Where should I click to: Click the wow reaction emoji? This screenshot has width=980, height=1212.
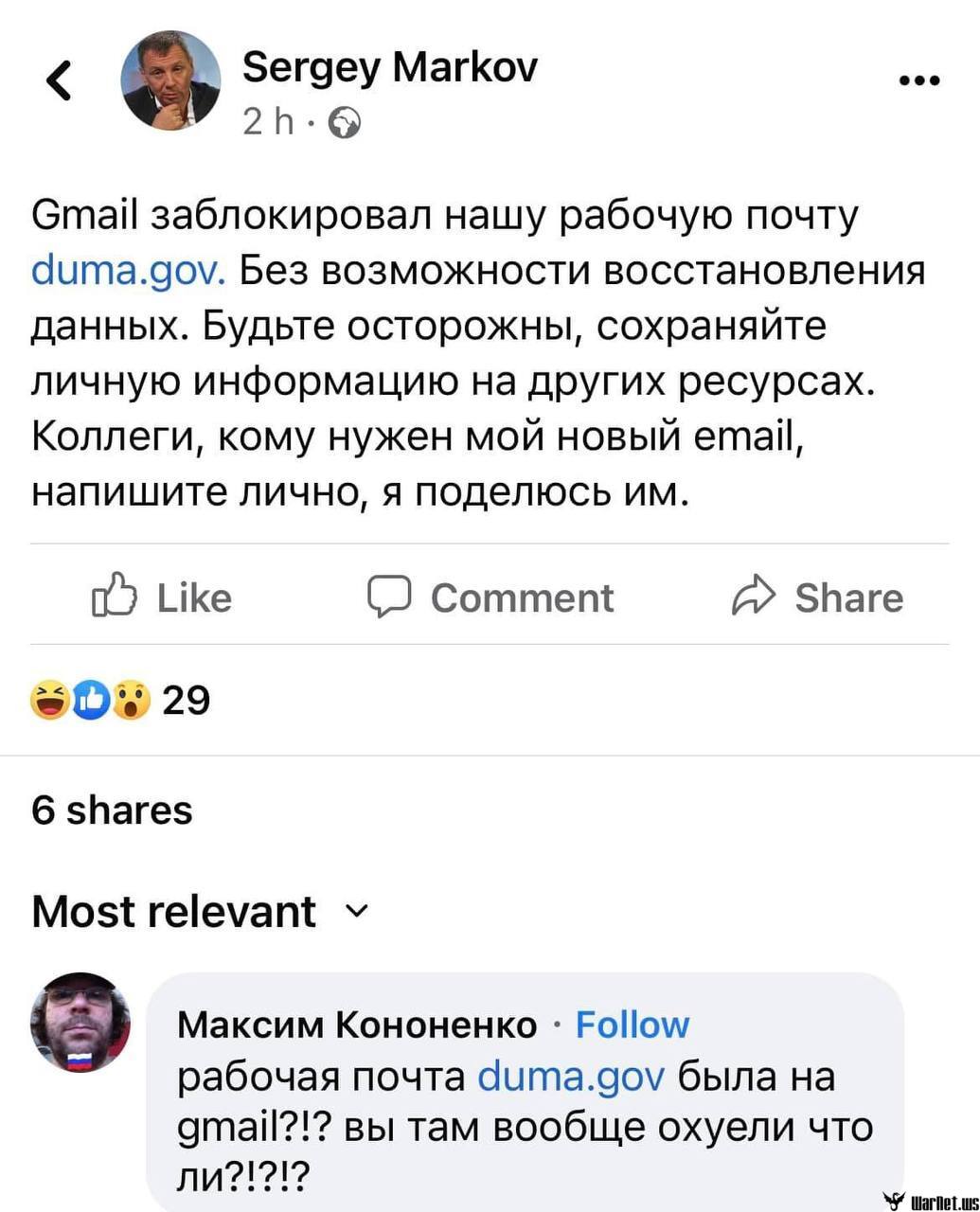coord(131,701)
